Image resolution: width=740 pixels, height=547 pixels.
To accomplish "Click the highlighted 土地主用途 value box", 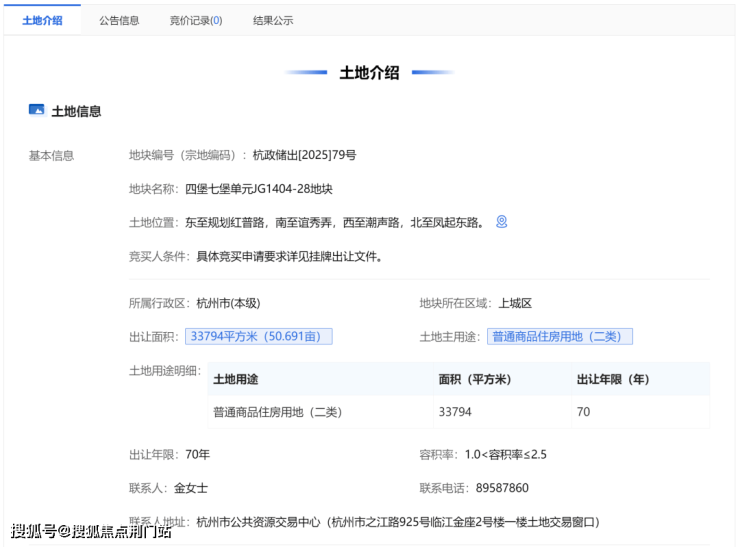I will 560,337.
